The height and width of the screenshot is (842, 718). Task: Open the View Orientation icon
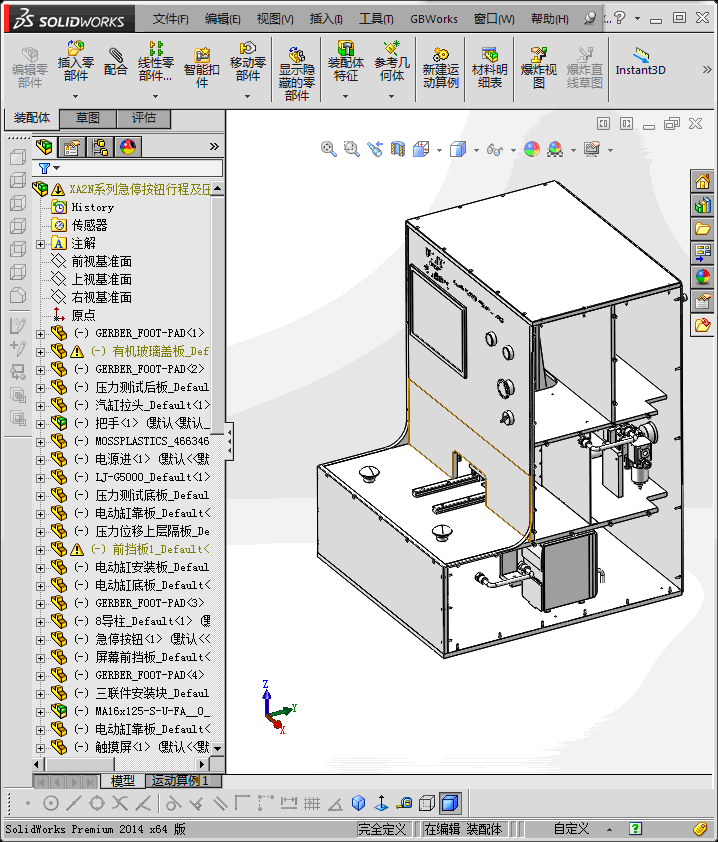[421, 149]
